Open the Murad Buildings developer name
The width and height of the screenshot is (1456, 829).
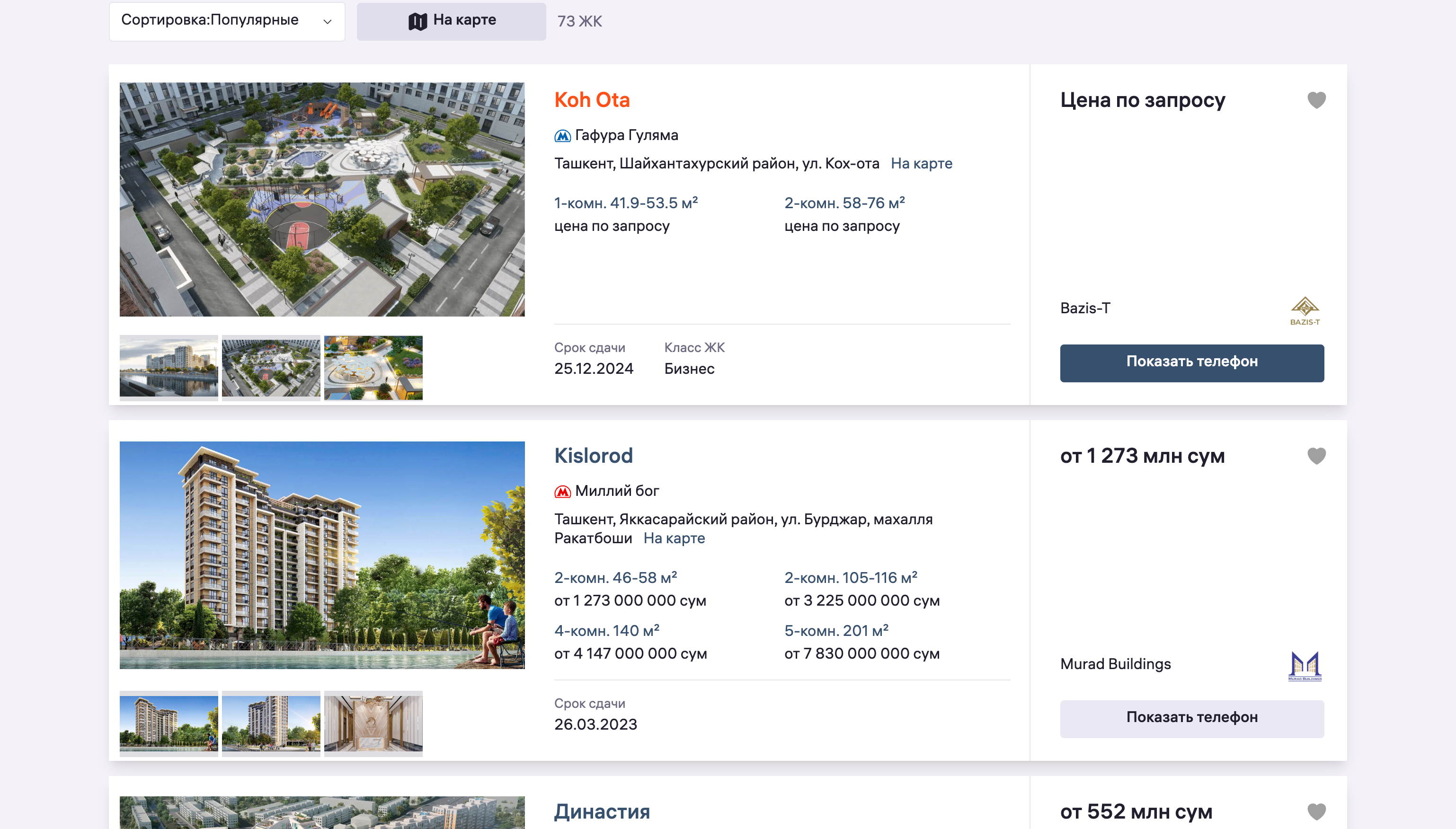pos(1115,664)
